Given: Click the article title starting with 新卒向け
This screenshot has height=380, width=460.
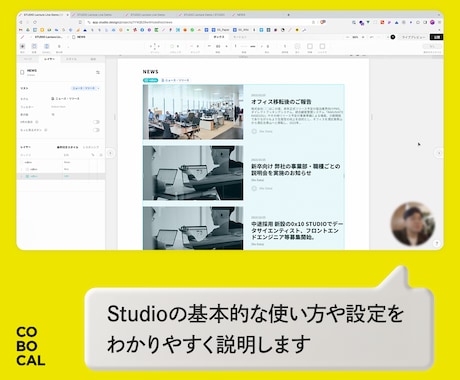Looking at the screenshot, I should (x=296, y=169).
